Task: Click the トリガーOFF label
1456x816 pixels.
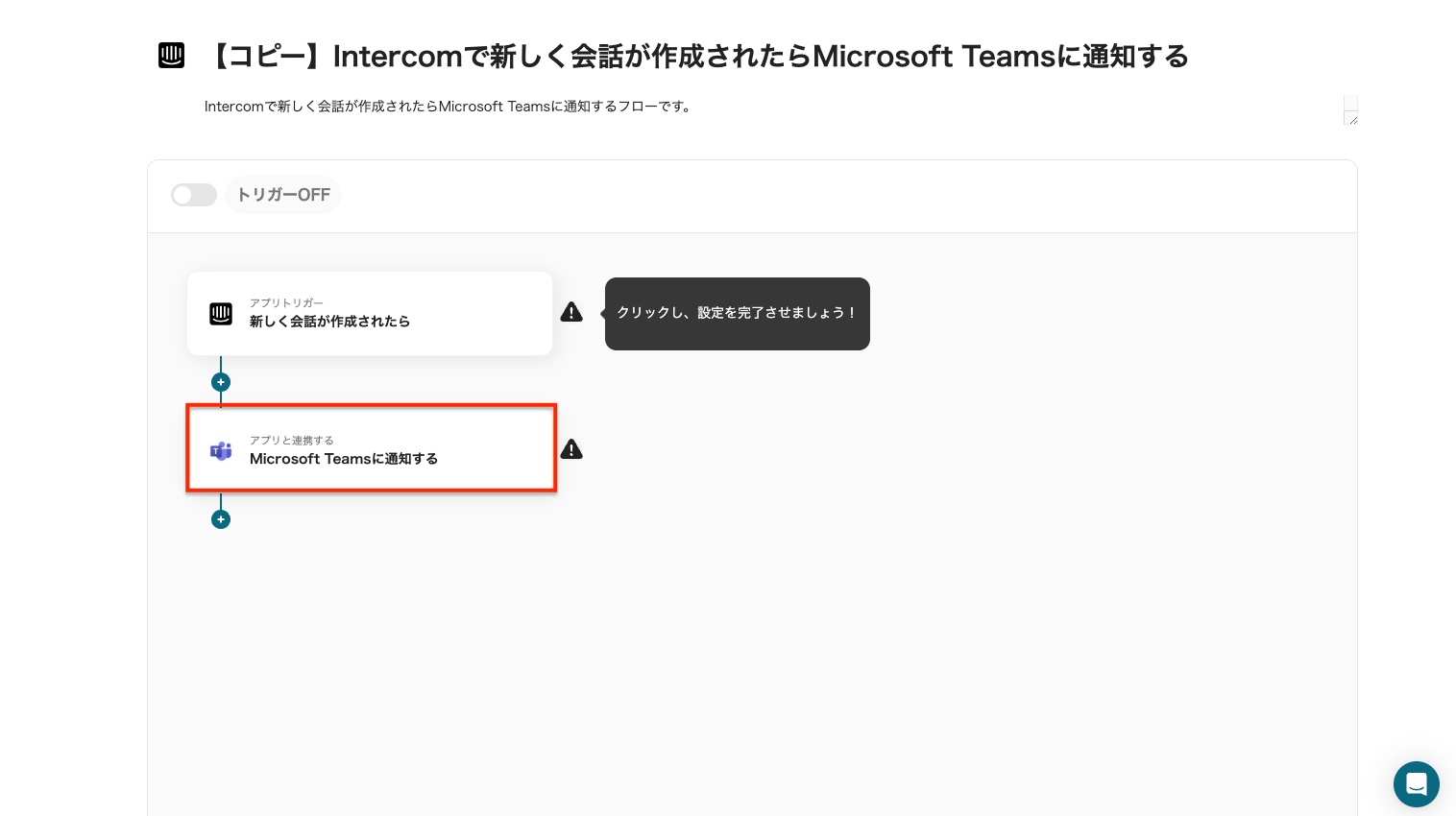Action: [283, 195]
